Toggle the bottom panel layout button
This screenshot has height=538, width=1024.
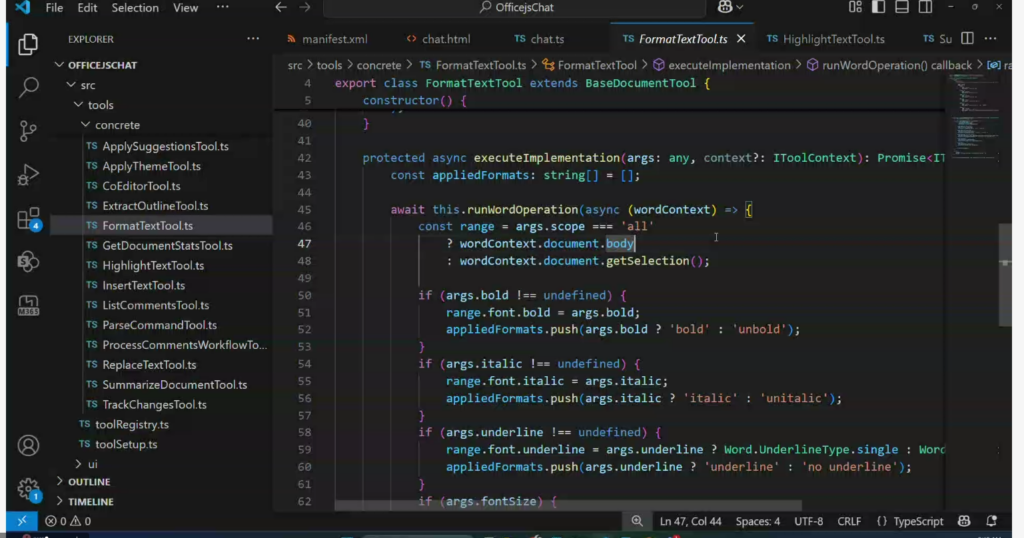[x=901, y=7]
